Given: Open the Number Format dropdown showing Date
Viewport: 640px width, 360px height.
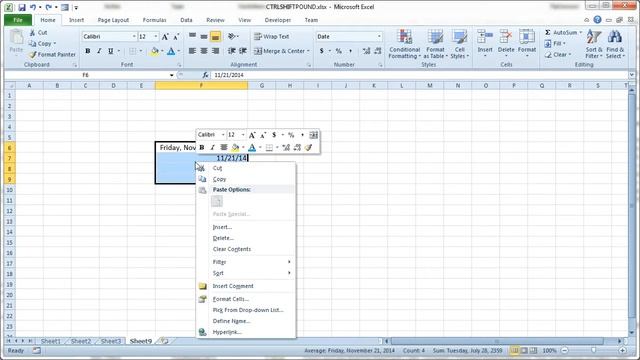Looking at the screenshot, I should 379,37.
